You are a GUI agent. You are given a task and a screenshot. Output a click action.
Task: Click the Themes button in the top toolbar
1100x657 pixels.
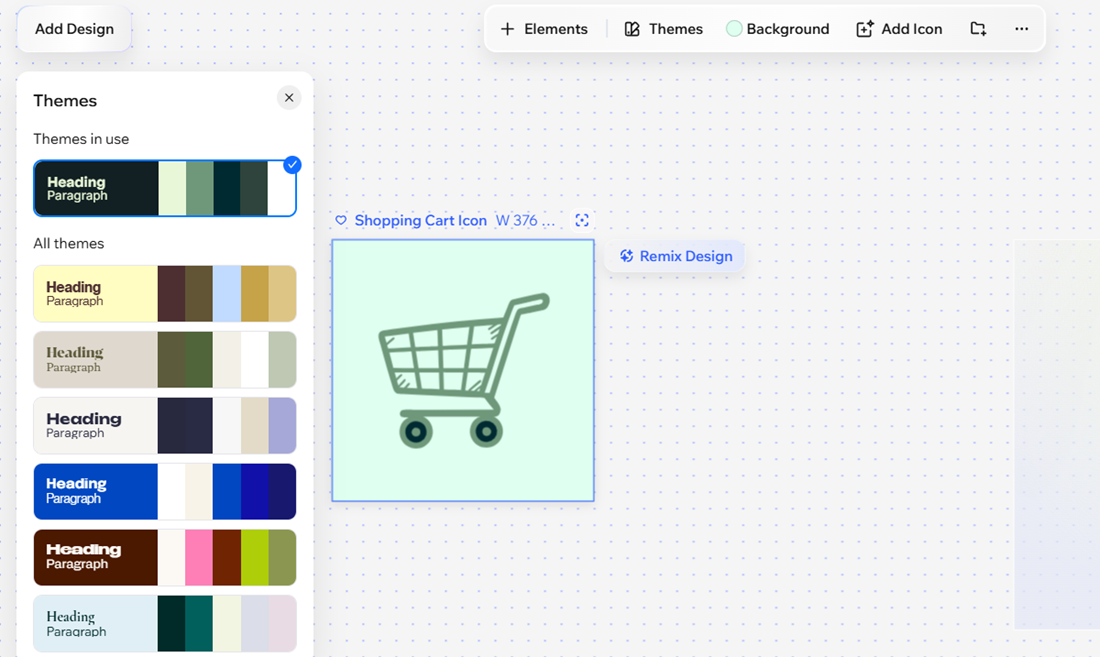(664, 29)
